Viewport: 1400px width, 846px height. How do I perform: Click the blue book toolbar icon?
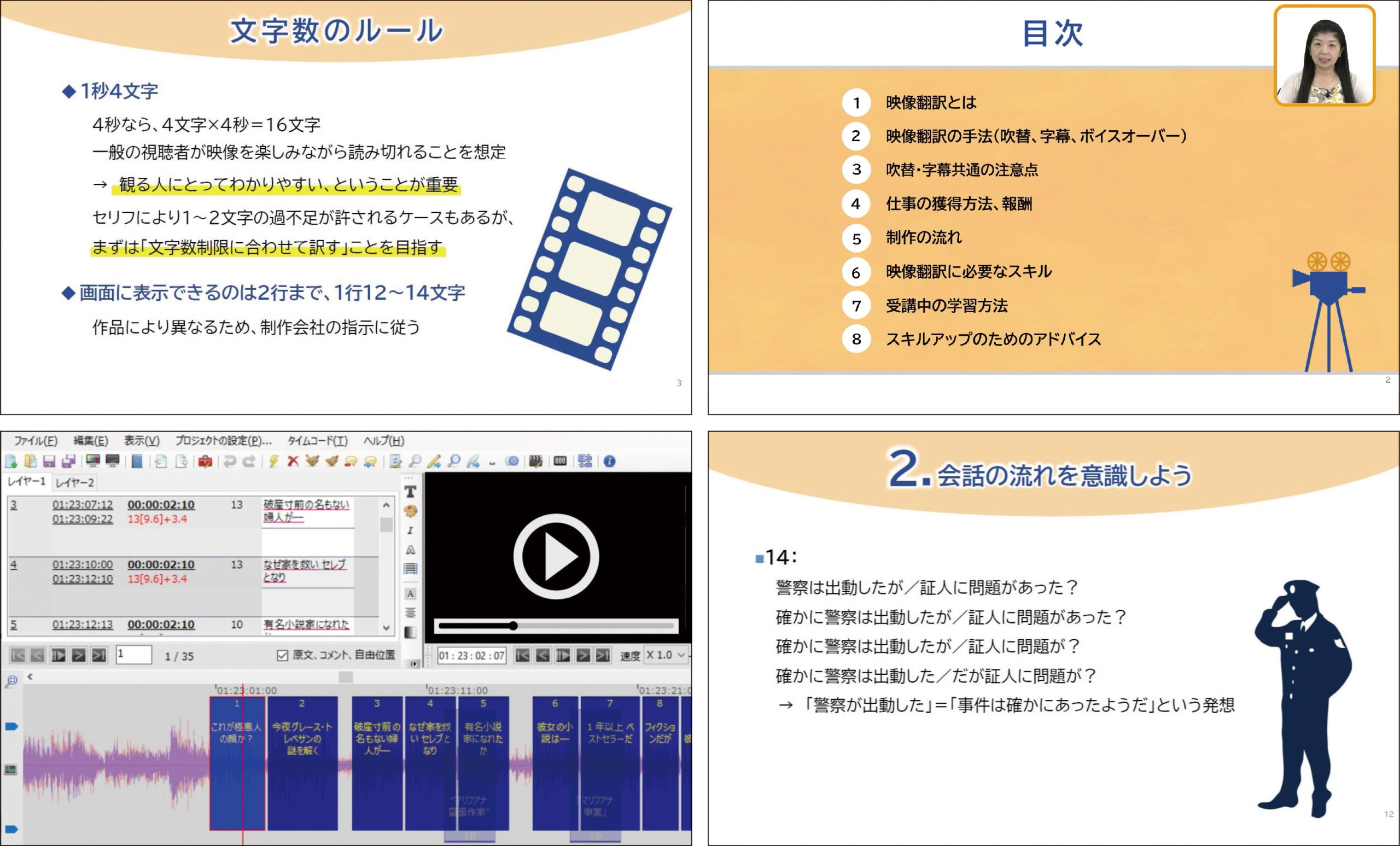click(137, 462)
